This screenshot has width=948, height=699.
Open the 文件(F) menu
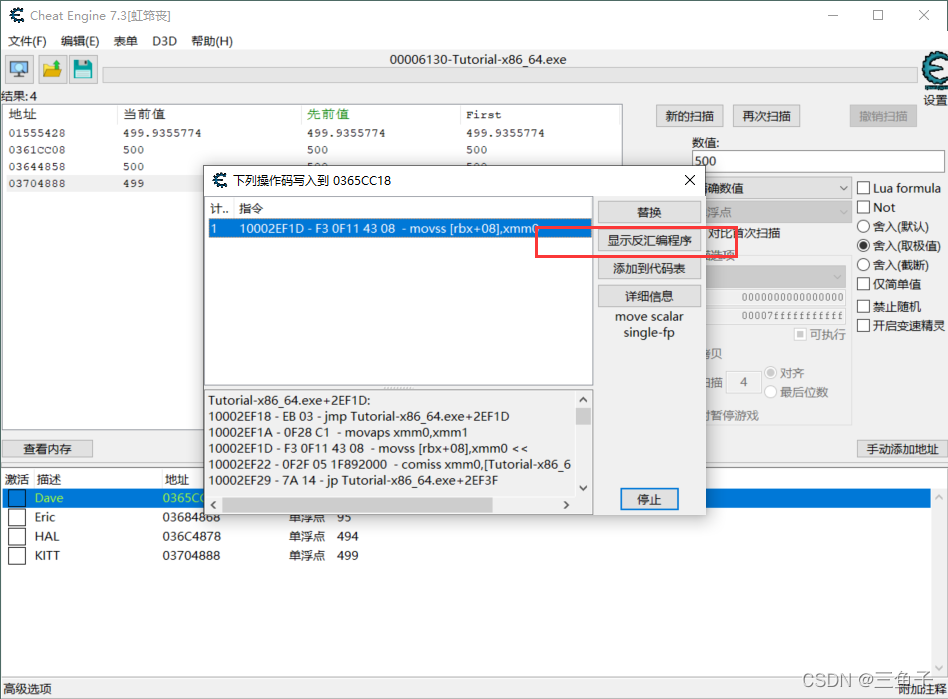pos(27,41)
